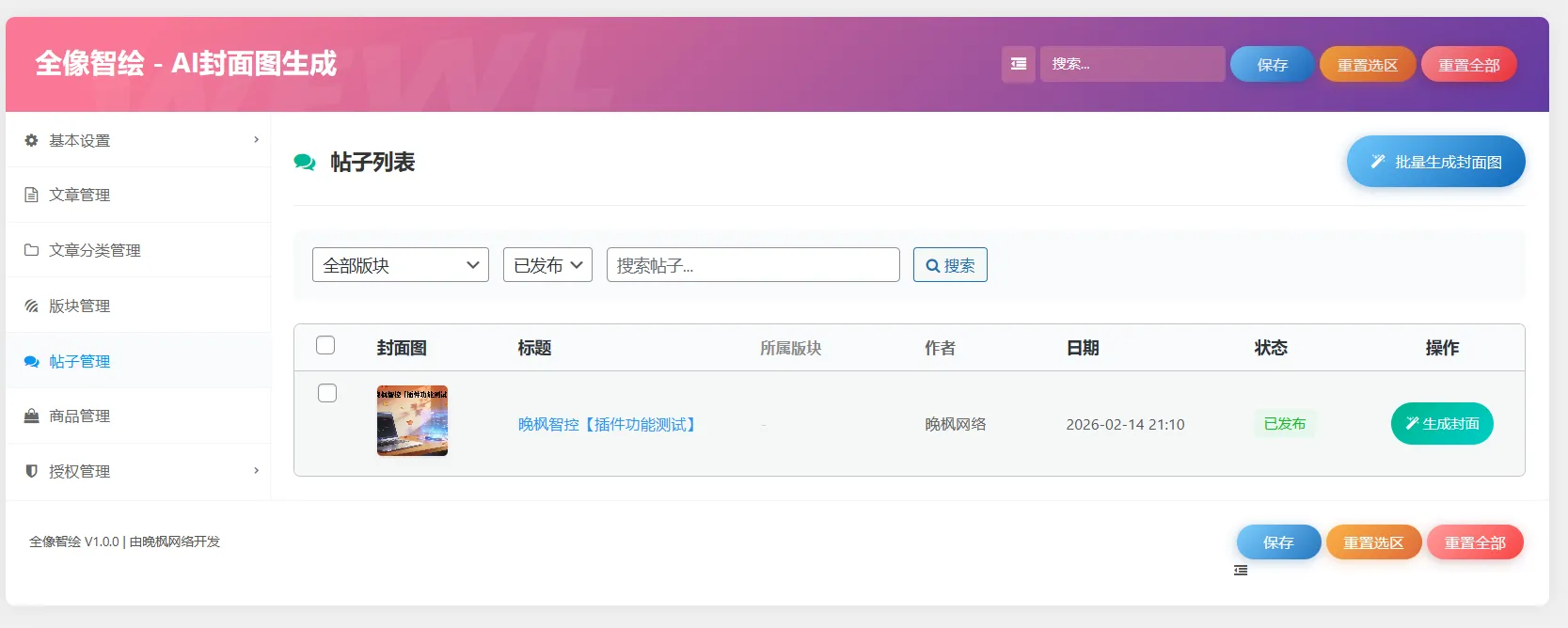Click the gear icon beside 基本设置
The width and height of the screenshot is (1568, 628).
point(31,140)
